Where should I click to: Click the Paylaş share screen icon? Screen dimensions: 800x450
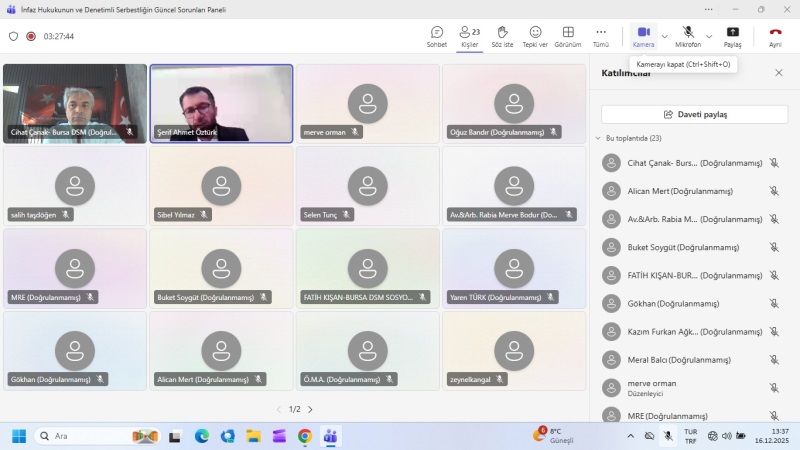point(733,36)
